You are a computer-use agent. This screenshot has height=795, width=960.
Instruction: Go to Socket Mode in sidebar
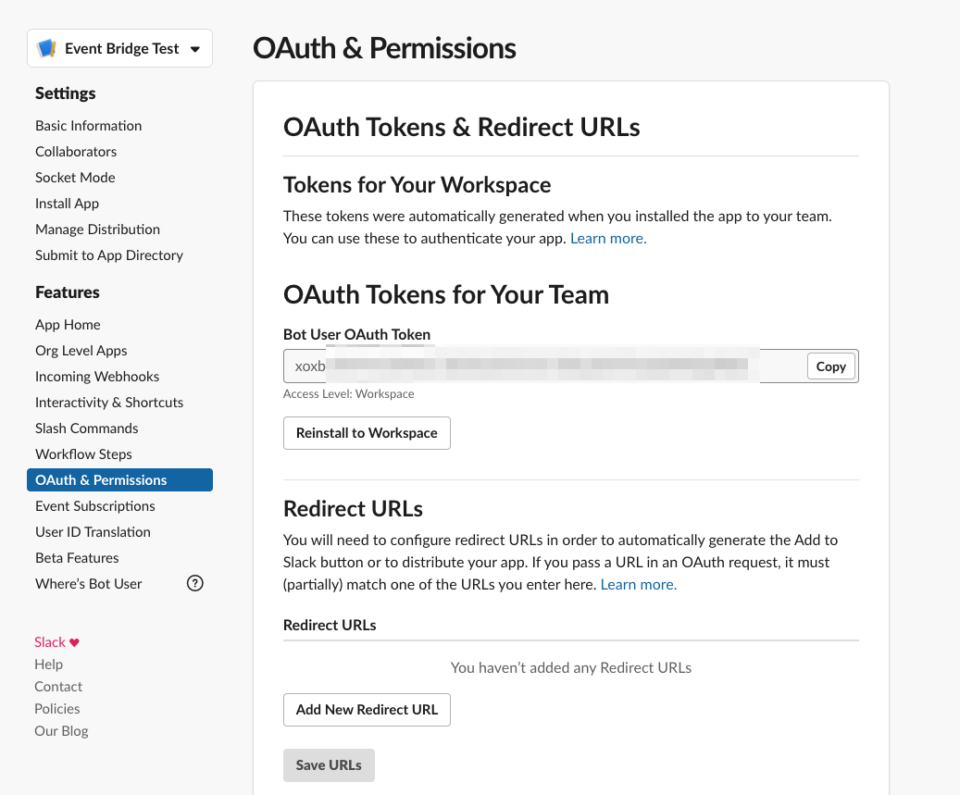tap(75, 178)
